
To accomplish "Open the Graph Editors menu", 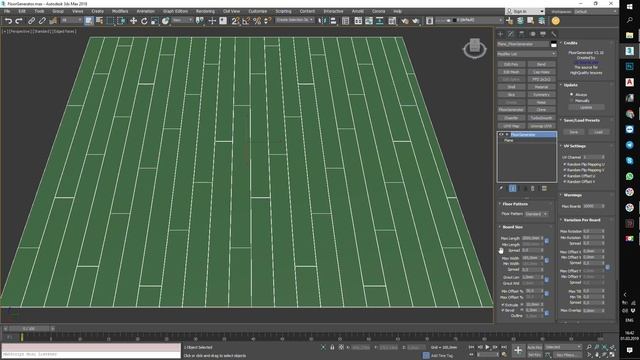I will pos(176,11).
